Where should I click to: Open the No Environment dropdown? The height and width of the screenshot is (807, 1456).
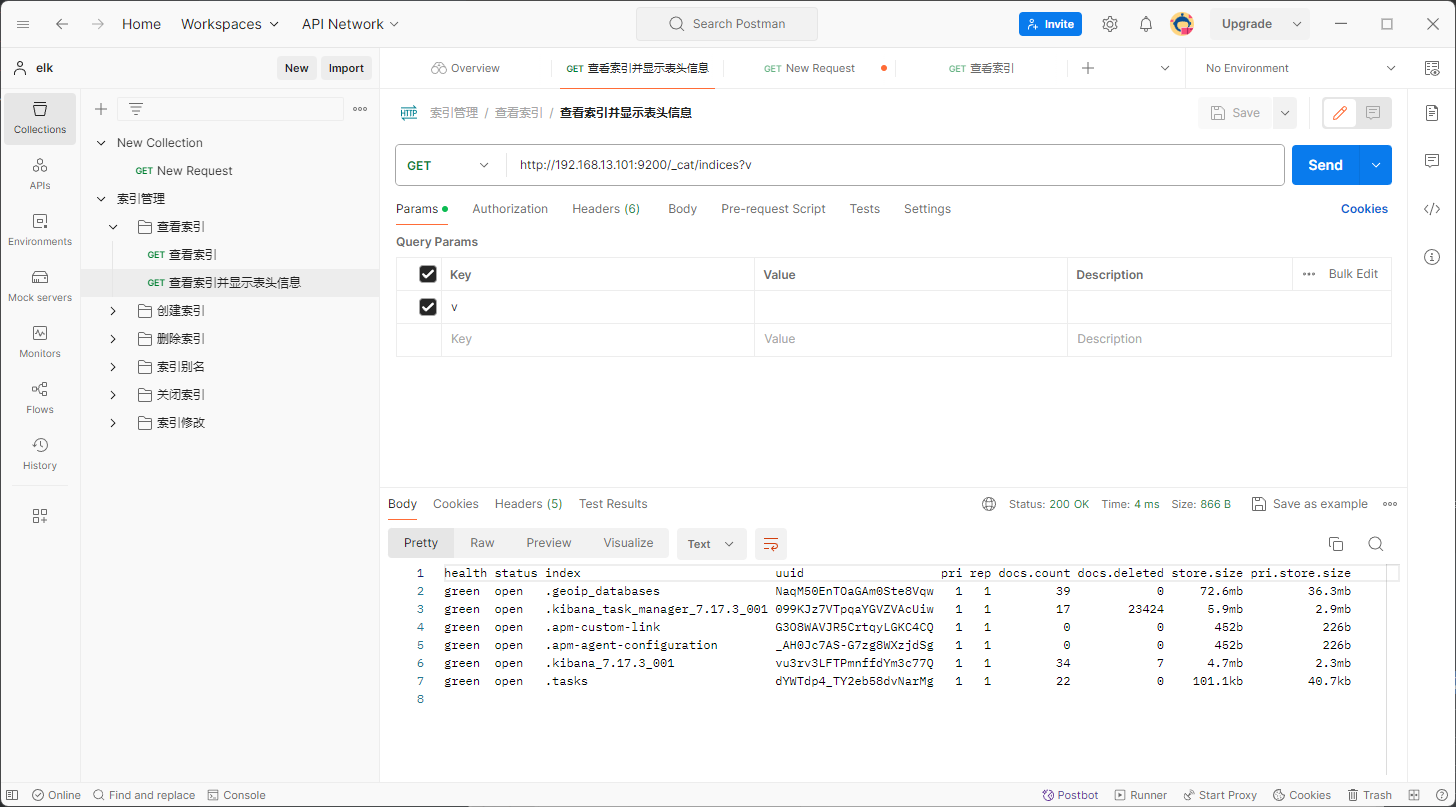click(1300, 68)
